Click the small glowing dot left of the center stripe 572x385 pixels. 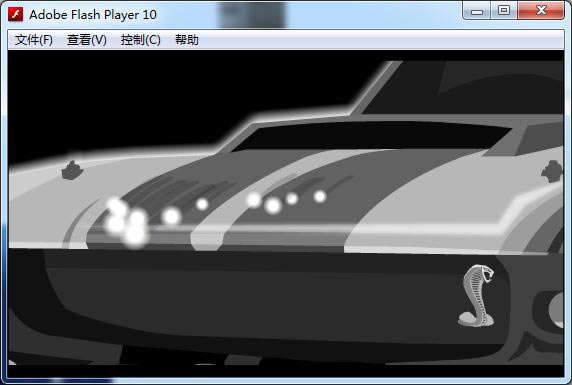pos(202,204)
